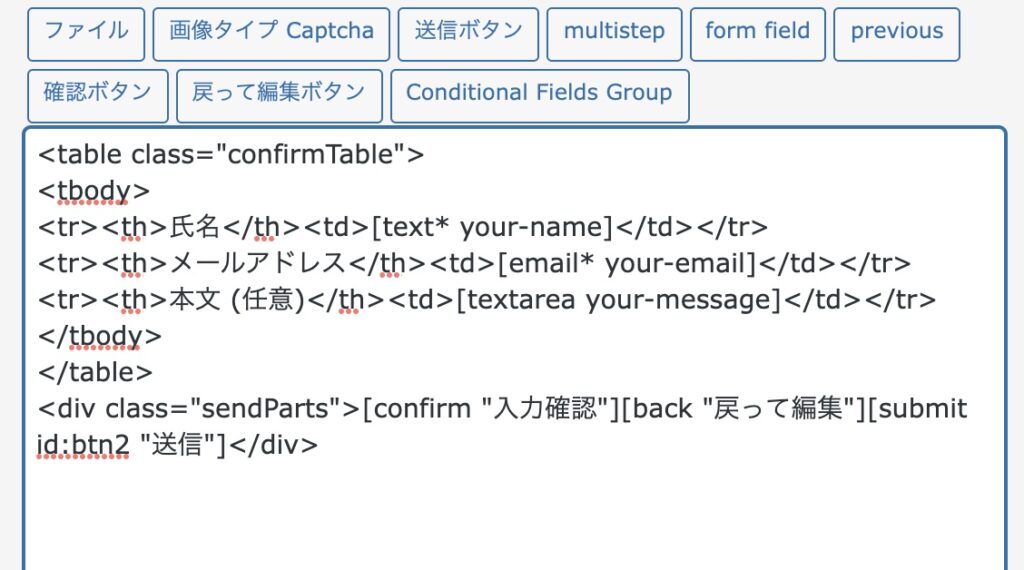Add a 確認ボタン tag

pyautogui.click(x=97, y=94)
